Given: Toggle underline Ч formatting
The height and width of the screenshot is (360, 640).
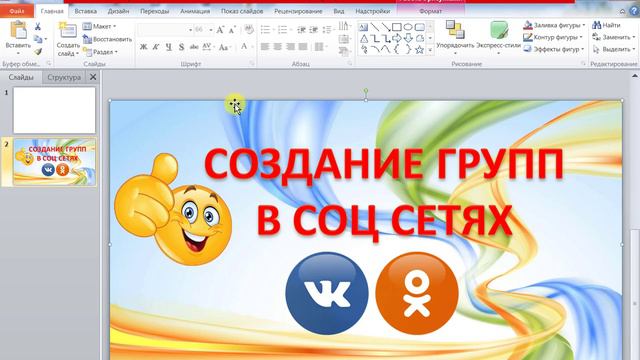Looking at the screenshot, I should pyautogui.click(x=169, y=47).
